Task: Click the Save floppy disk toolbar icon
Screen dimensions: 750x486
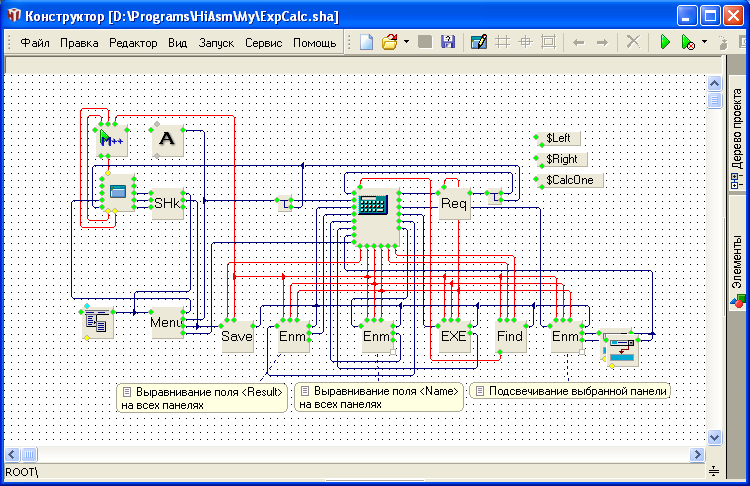Action: coord(448,42)
